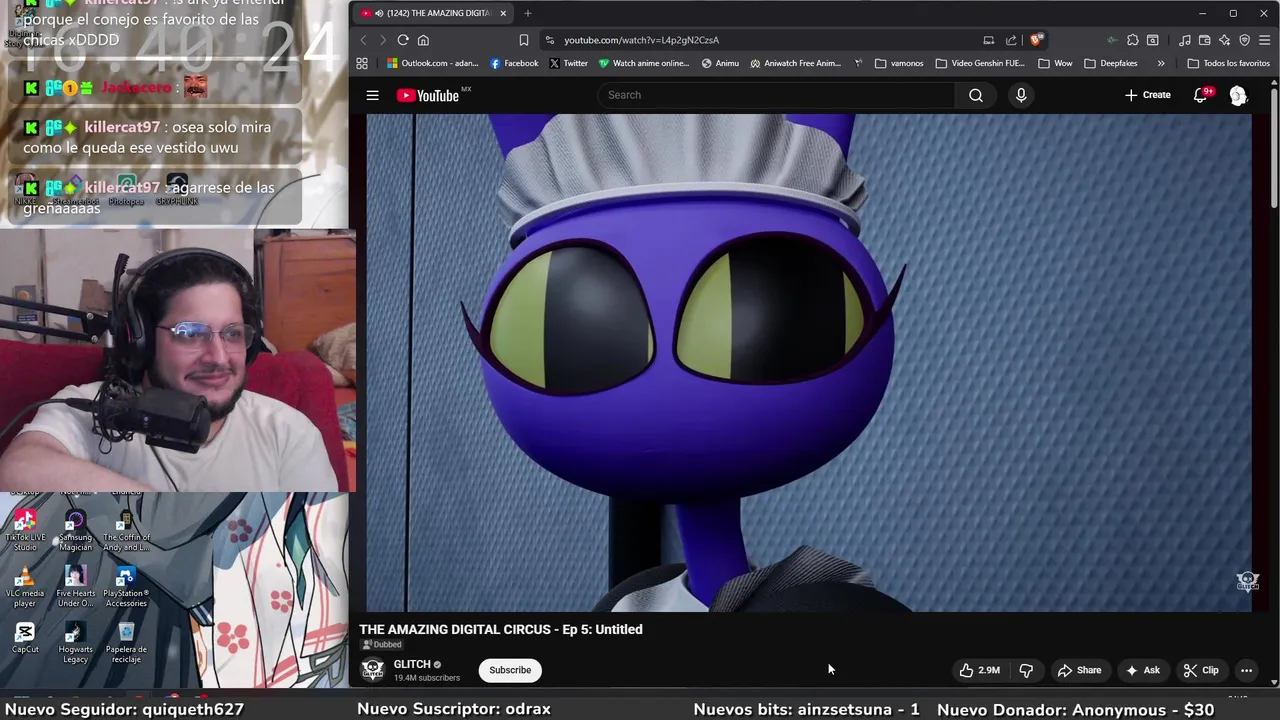Image resolution: width=1280 pixels, height=720 pixels.
Task: Show hidden bookmarks chevron
Action: (x=1161, y=63)
